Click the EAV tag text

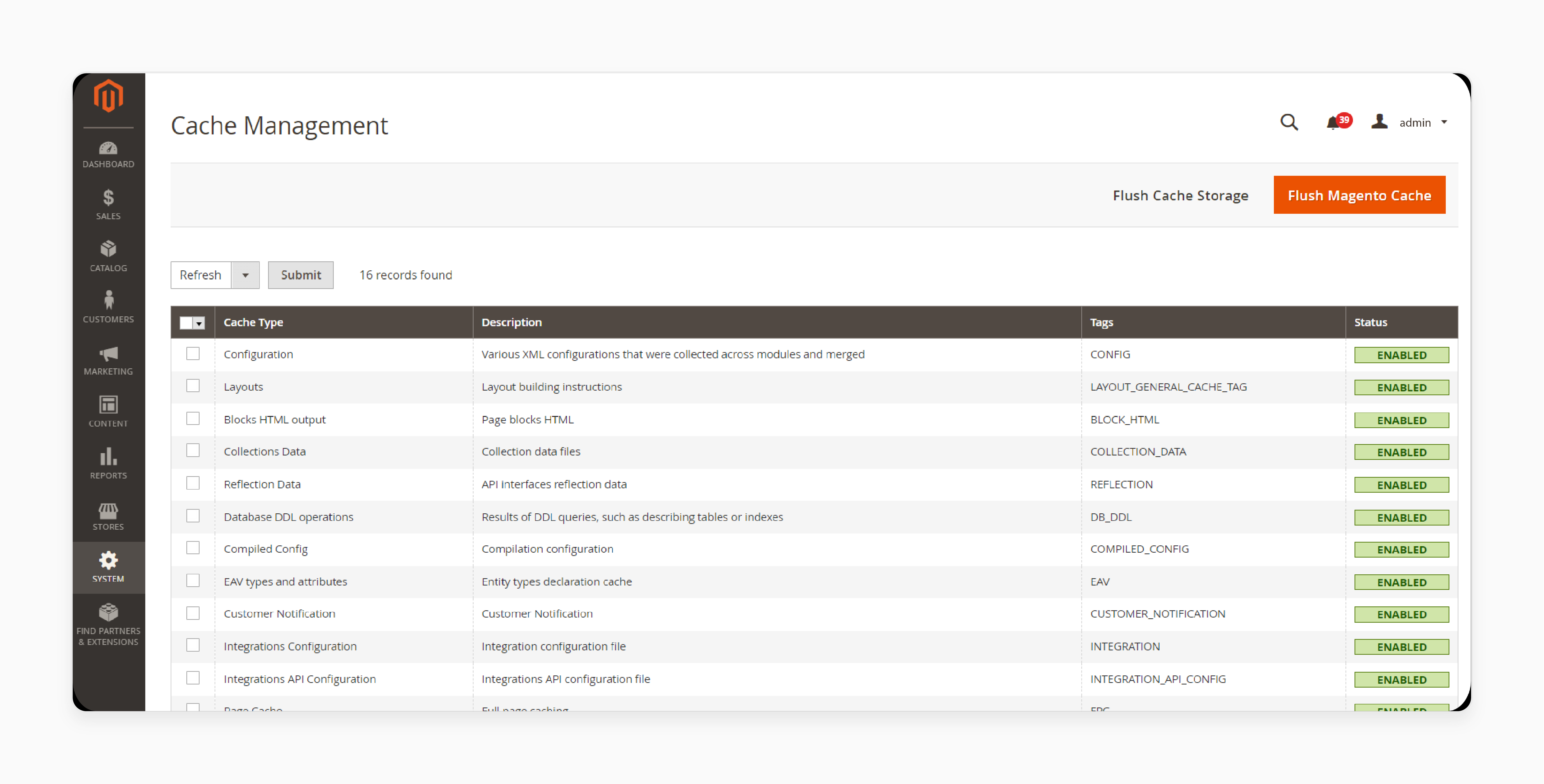click(x=1100, y=582)
